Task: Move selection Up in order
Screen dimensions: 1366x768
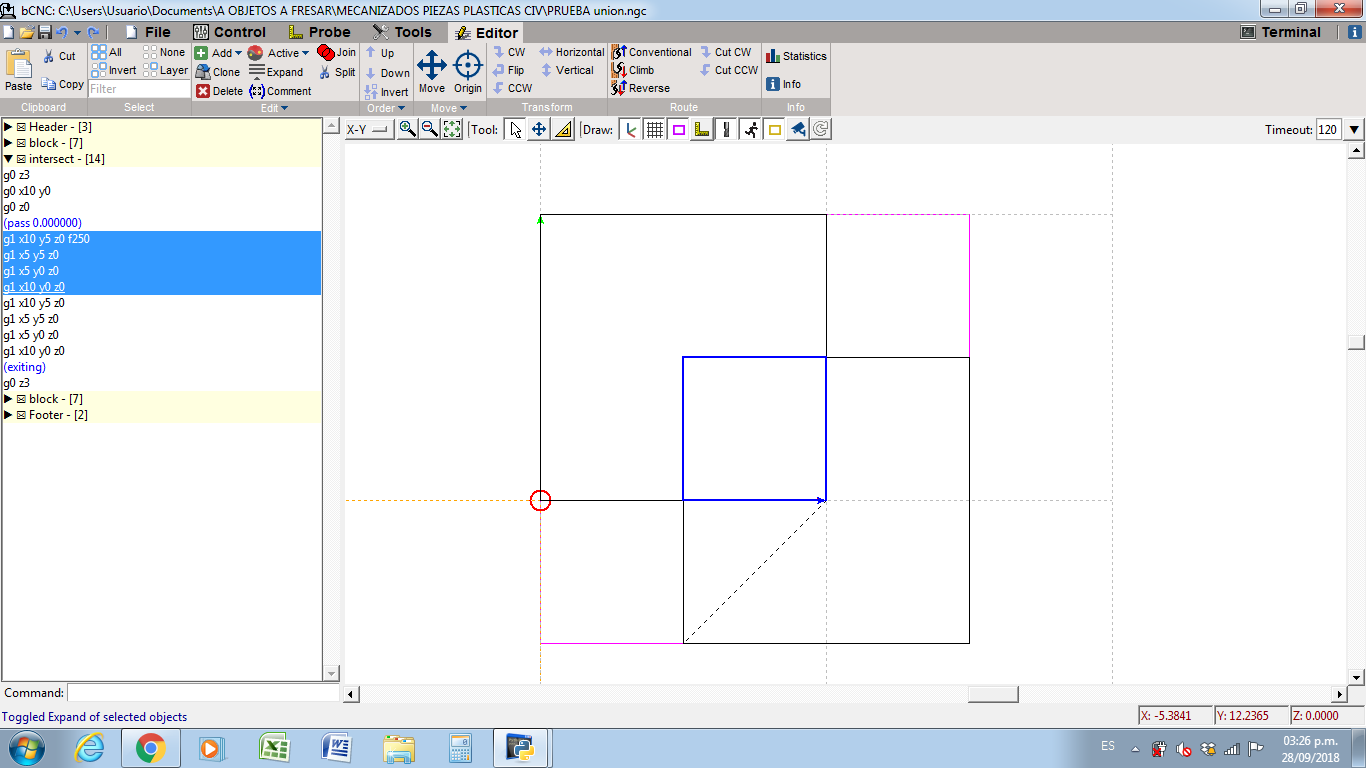Action: click(x=380, y=53)
